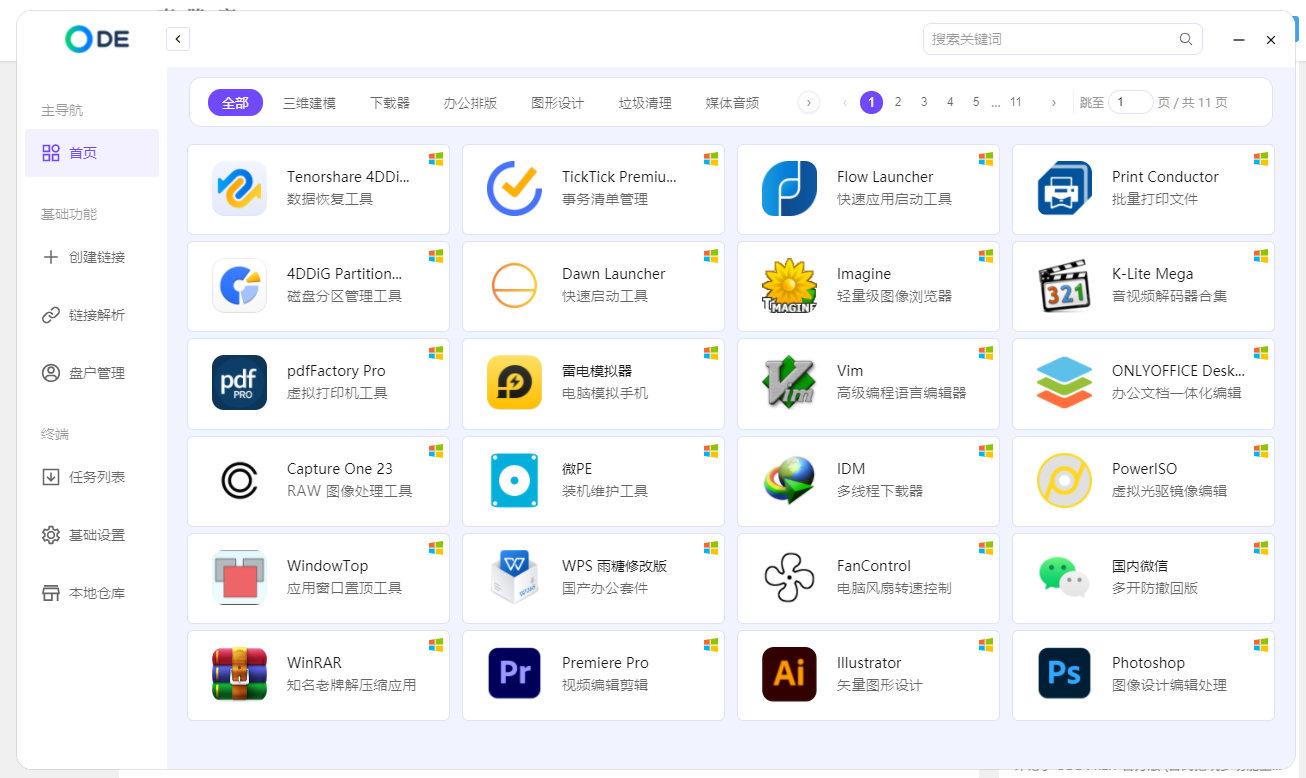Image resolution: width=1306 pixels, height=778 pixels.
Task: Click the Windows badge on Photoshop card
Action: tap(1261, 645)
